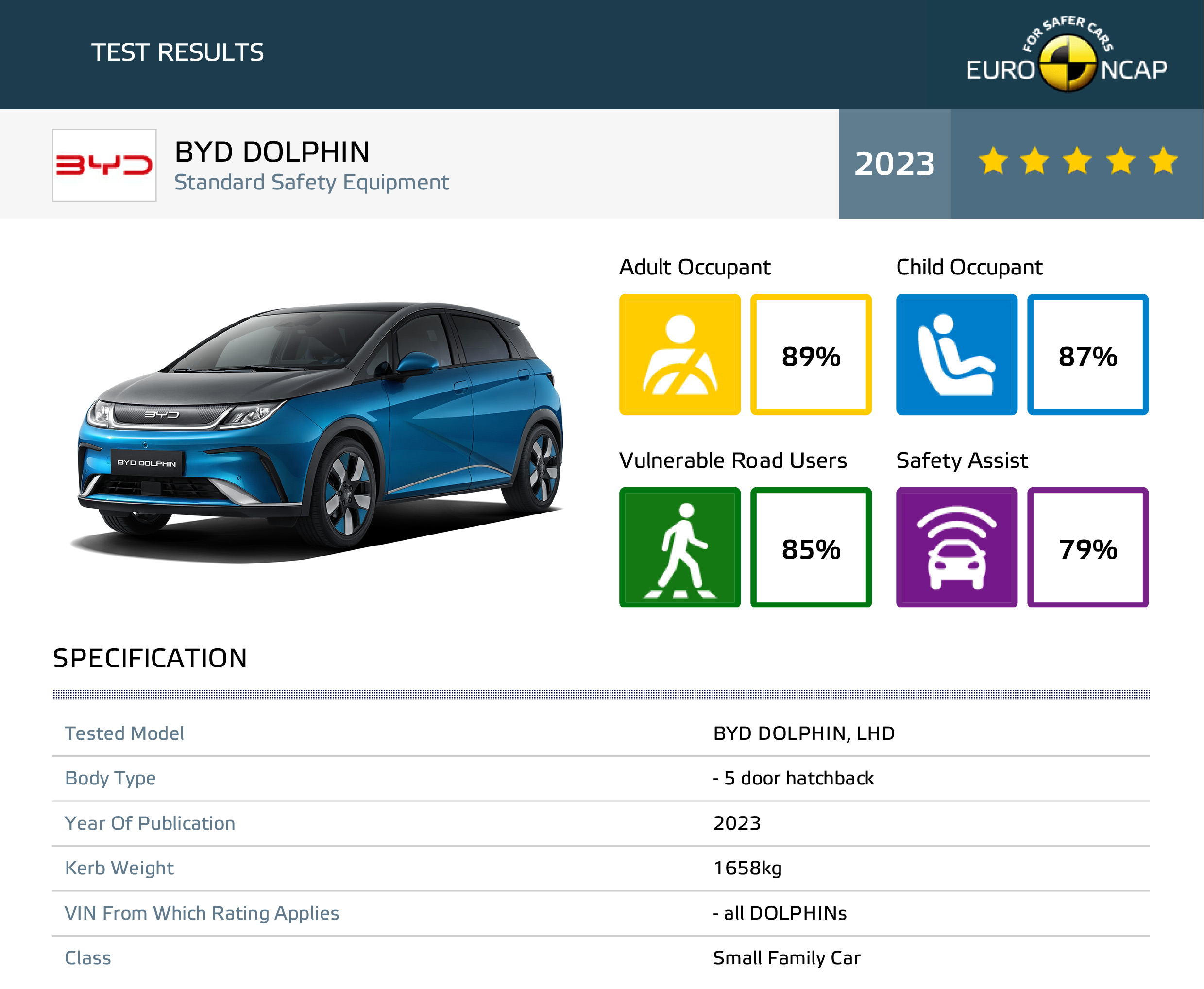Click the 'all DOLPHINs' value
This screenshot has height=989, width=1204.
780,913
